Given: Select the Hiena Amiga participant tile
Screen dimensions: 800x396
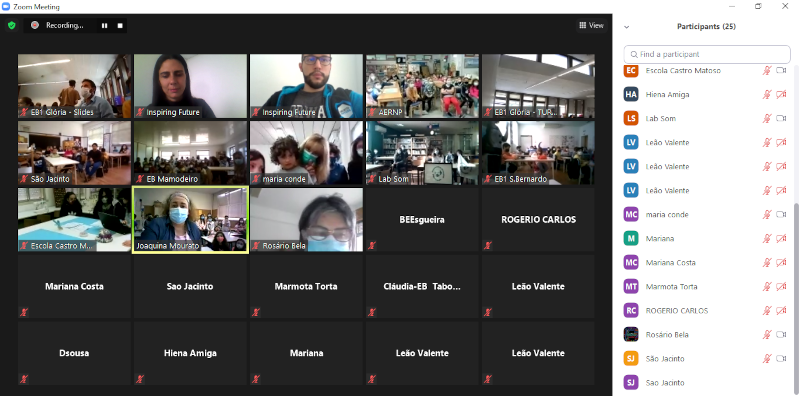Looking at the screenshot, I should pyautogui.click(x=190, y=353).
